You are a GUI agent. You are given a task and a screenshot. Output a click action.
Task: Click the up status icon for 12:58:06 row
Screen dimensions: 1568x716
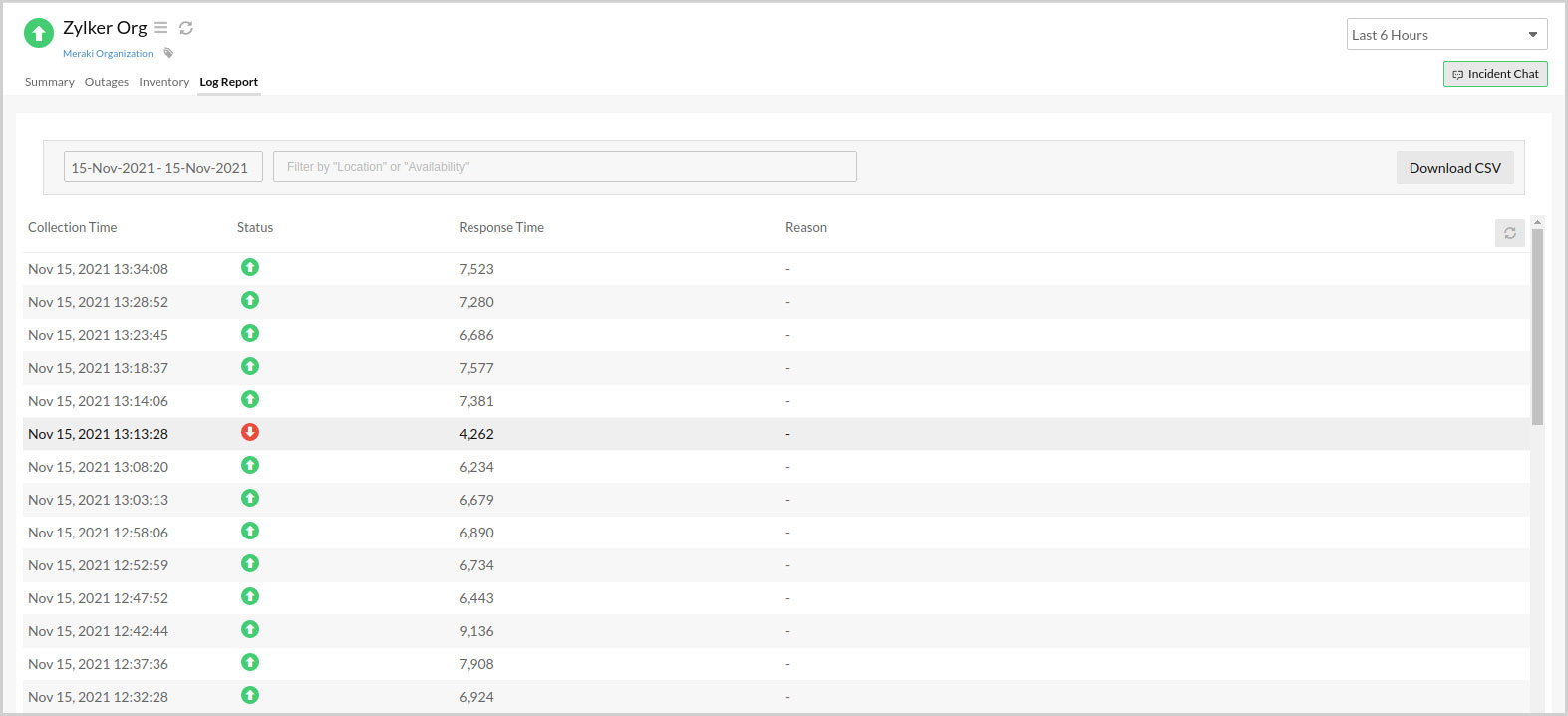click(250, 531)
